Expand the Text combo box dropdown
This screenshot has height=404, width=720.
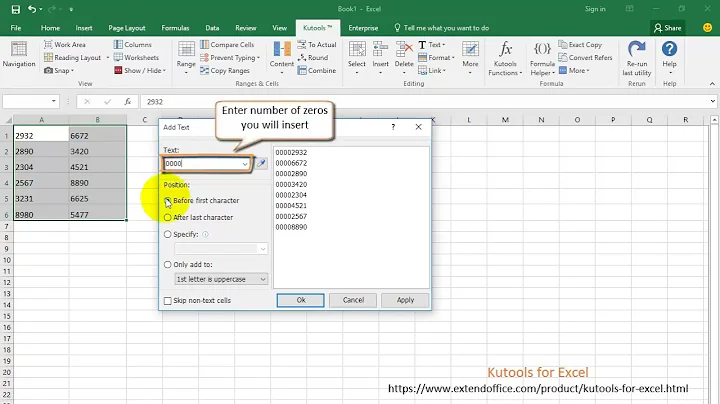(245, 164)
